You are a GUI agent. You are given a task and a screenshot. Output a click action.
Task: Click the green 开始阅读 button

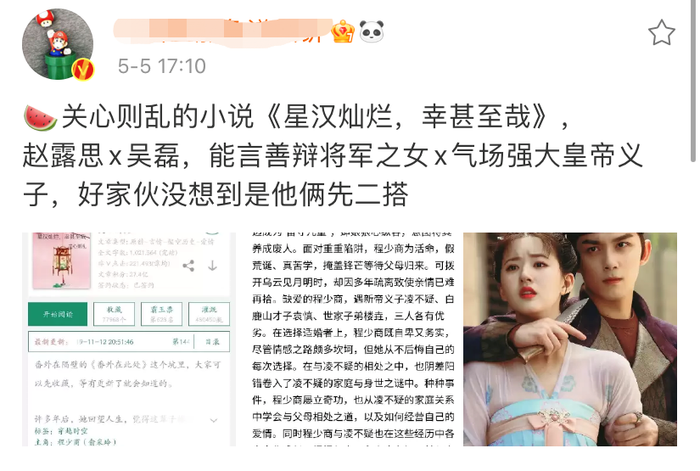pyautogui.click(x=58, y=314)
